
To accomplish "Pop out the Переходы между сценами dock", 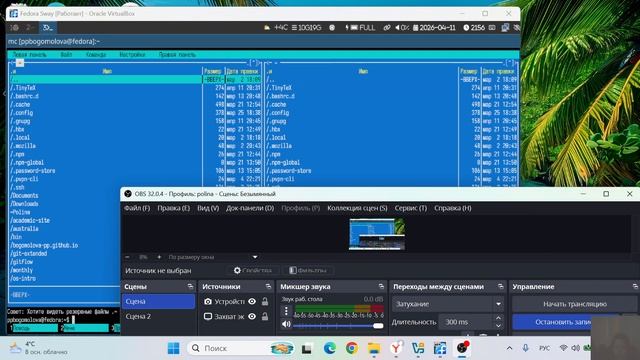I will (x=501, y=287).
